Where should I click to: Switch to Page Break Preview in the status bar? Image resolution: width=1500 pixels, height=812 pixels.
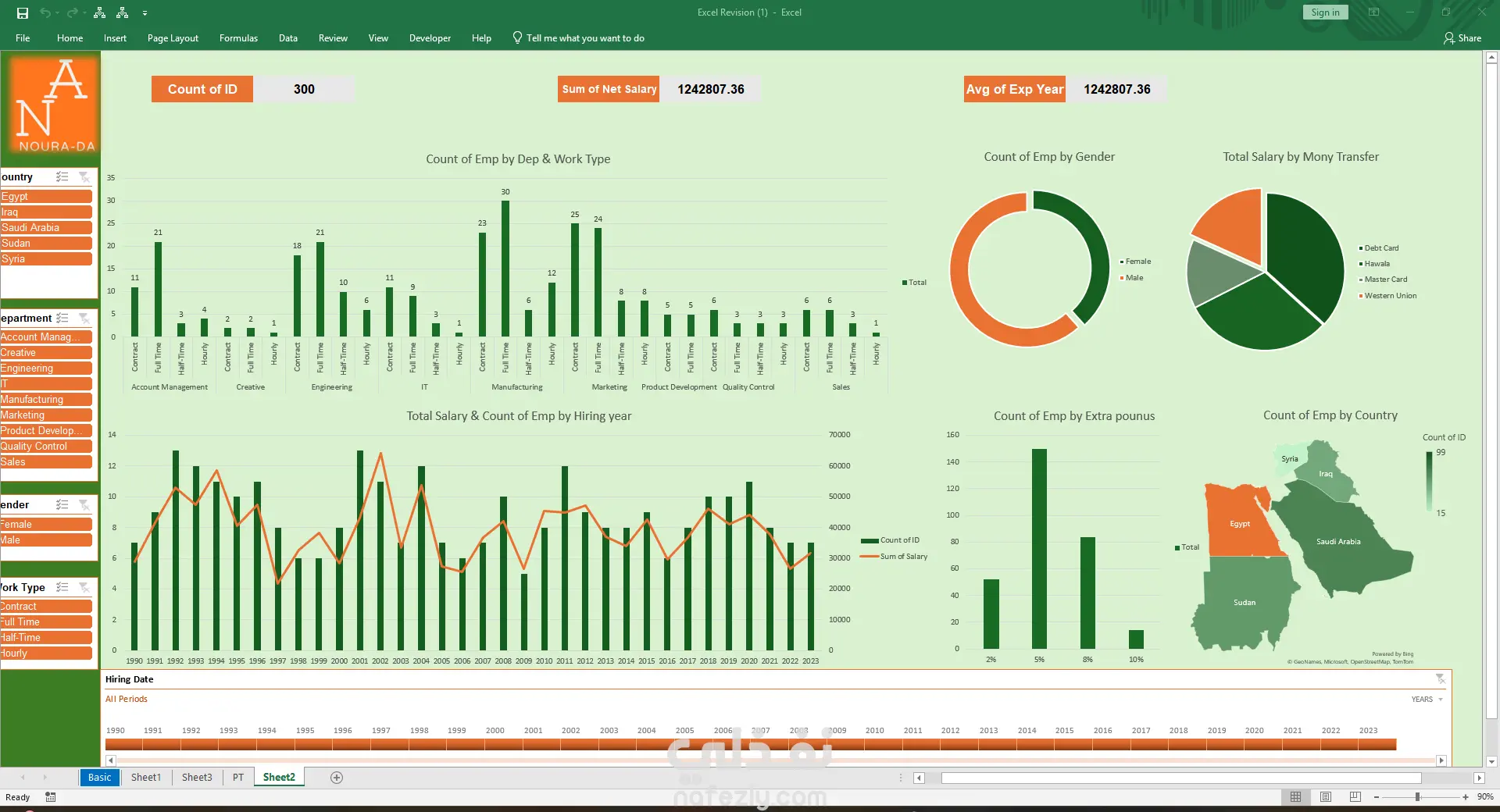coord(1355,797)
